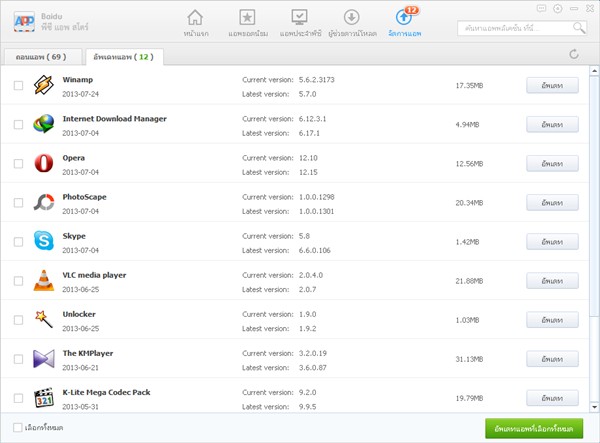Click the Unlocker date 2013-06-25
Image resolution: width=600 pixels, height=443 pixels.
point(80,329)
